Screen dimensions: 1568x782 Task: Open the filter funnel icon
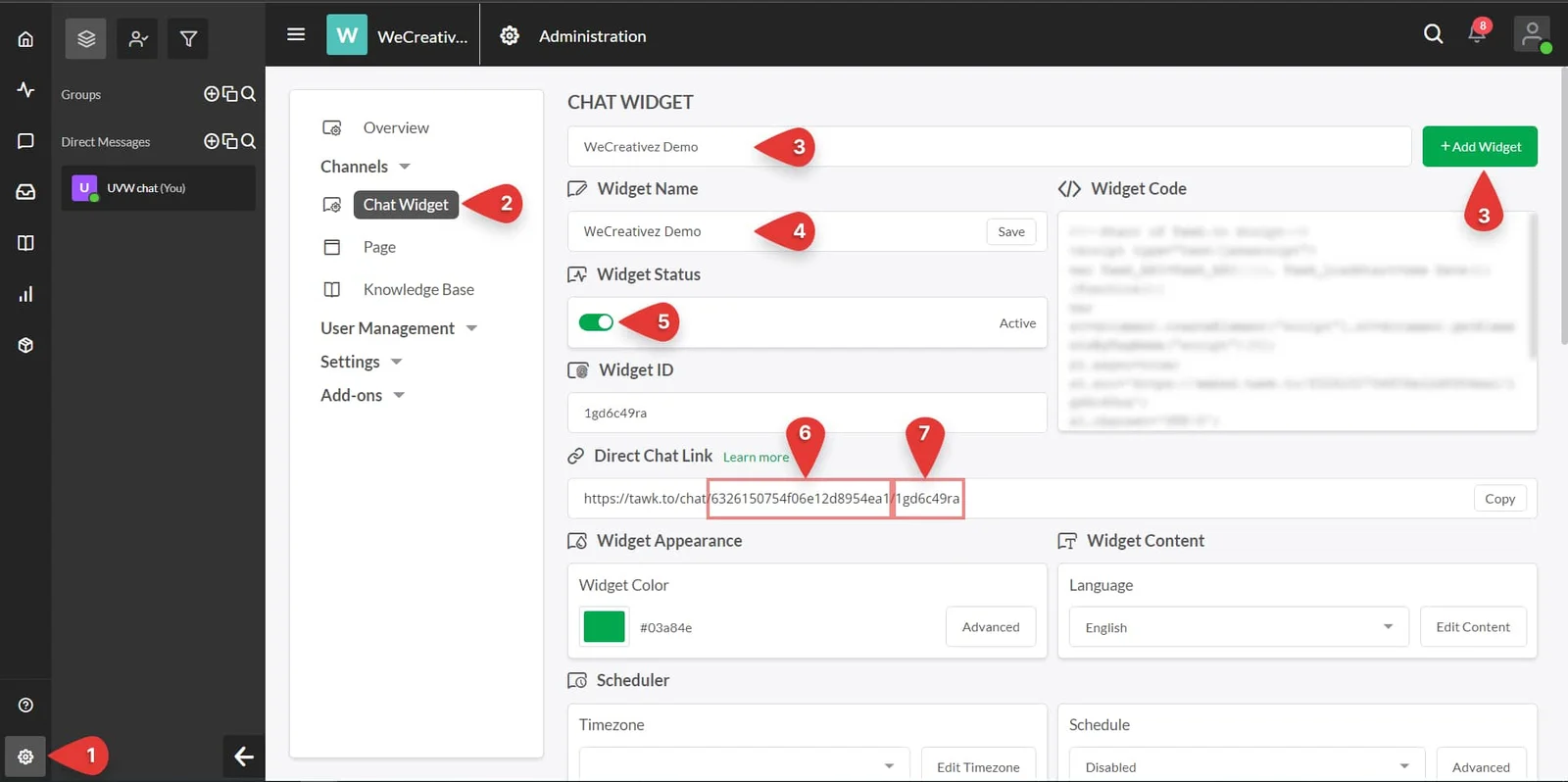coord(188,39)
